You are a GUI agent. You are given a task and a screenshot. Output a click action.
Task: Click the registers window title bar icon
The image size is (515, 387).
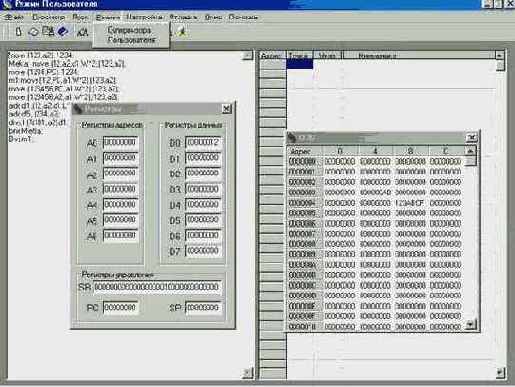(x=78, y=109)
